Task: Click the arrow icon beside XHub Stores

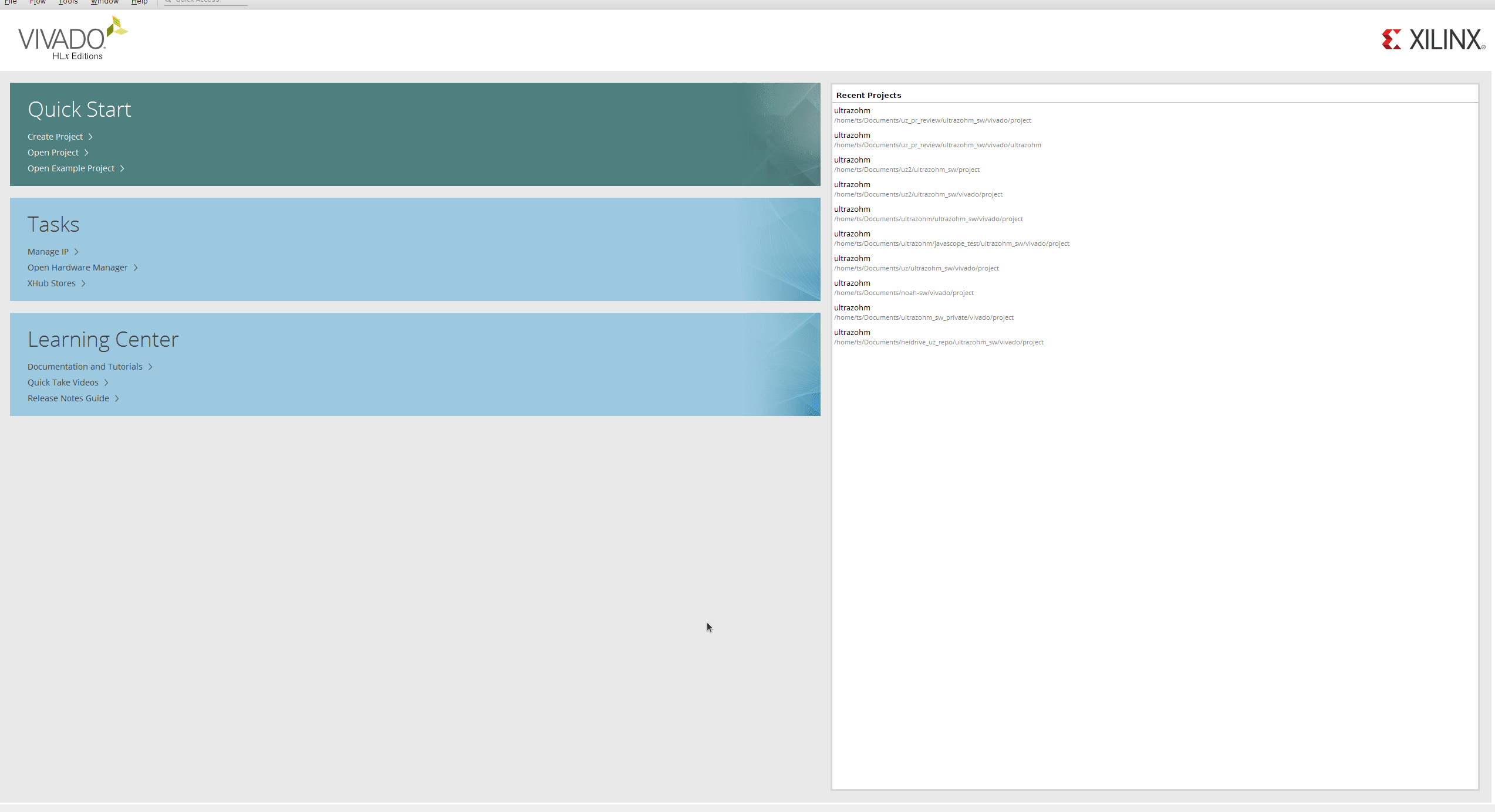Action: tap(83, 283)
